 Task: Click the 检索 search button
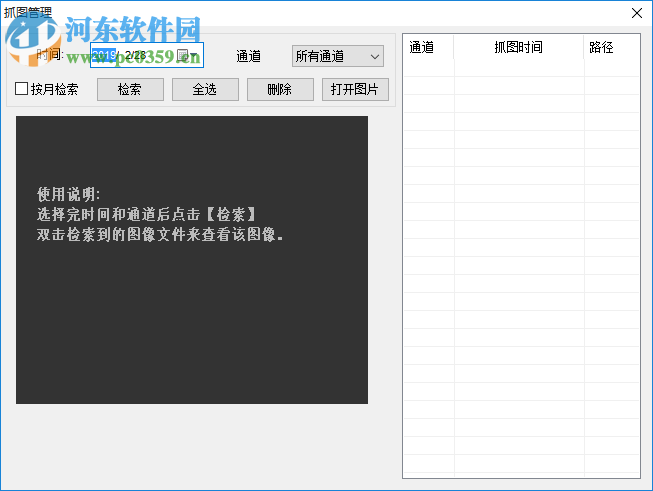[x=130, y=89]
